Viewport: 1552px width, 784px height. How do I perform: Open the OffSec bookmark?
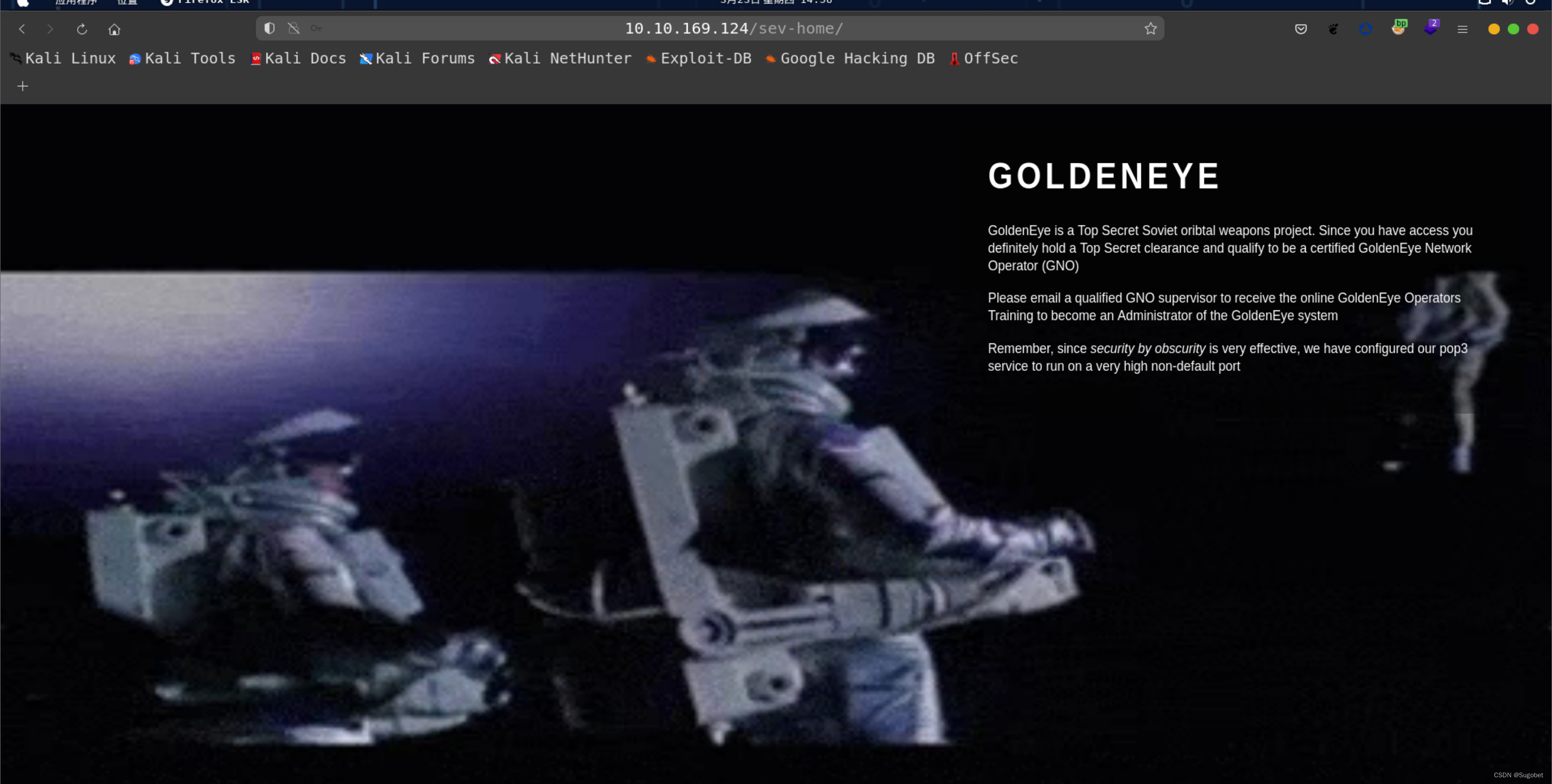point(983,58)
